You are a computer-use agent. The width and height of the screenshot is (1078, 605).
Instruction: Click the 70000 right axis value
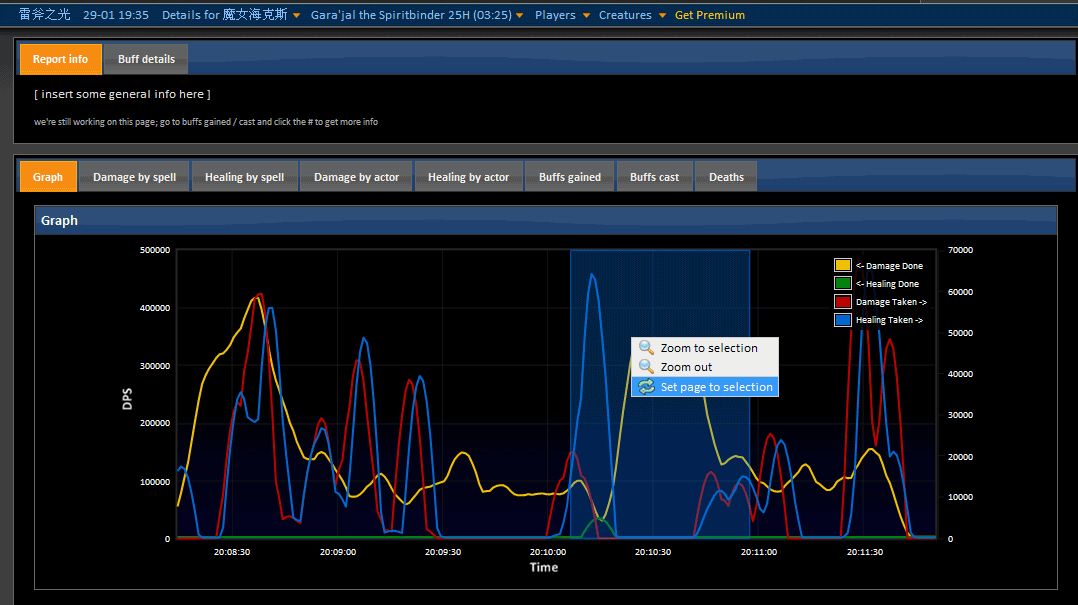(x=960, y=250)
